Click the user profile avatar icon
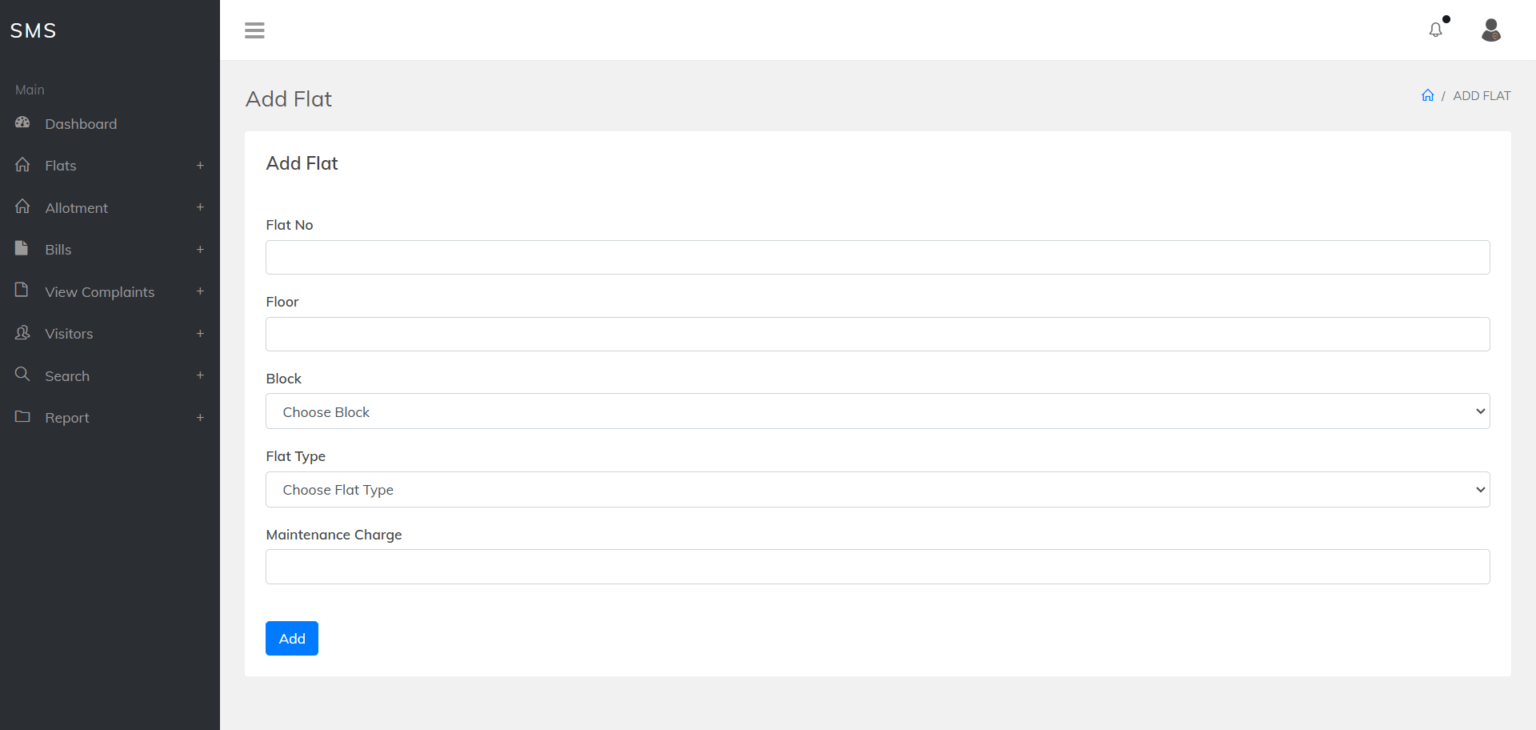This screenshot has width=1536, height=730. coord(1491,30)
